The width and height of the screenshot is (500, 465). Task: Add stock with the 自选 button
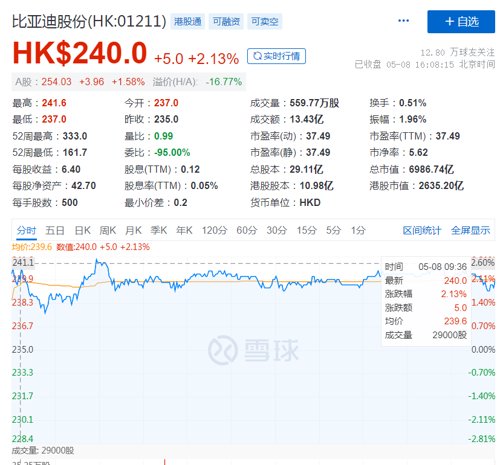461,22
